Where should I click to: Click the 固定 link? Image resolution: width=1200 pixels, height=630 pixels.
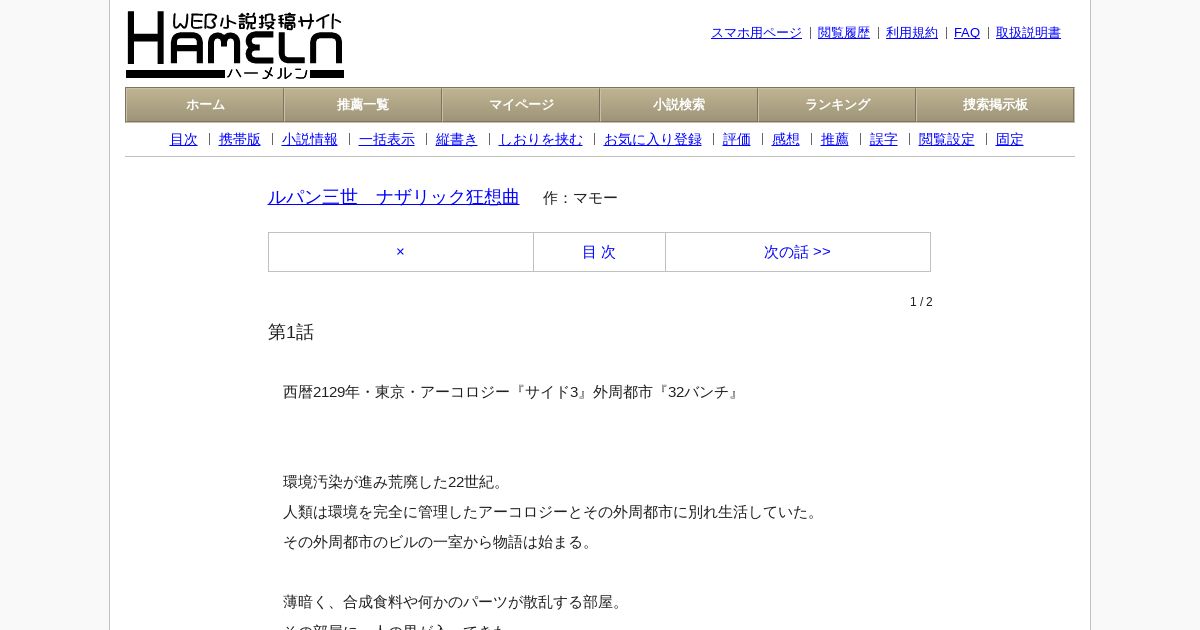pyautogui.click(x=1010, y=140)
